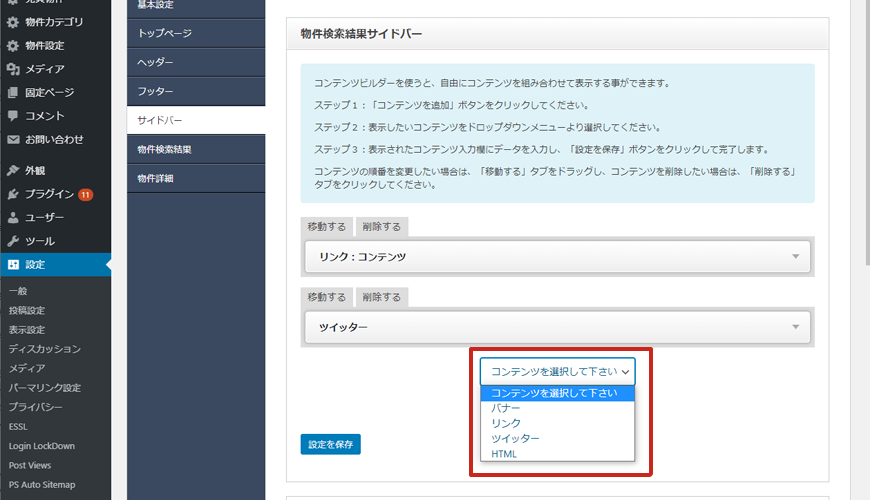Open the コンテンツを選択して下さい dropdown

557,371
